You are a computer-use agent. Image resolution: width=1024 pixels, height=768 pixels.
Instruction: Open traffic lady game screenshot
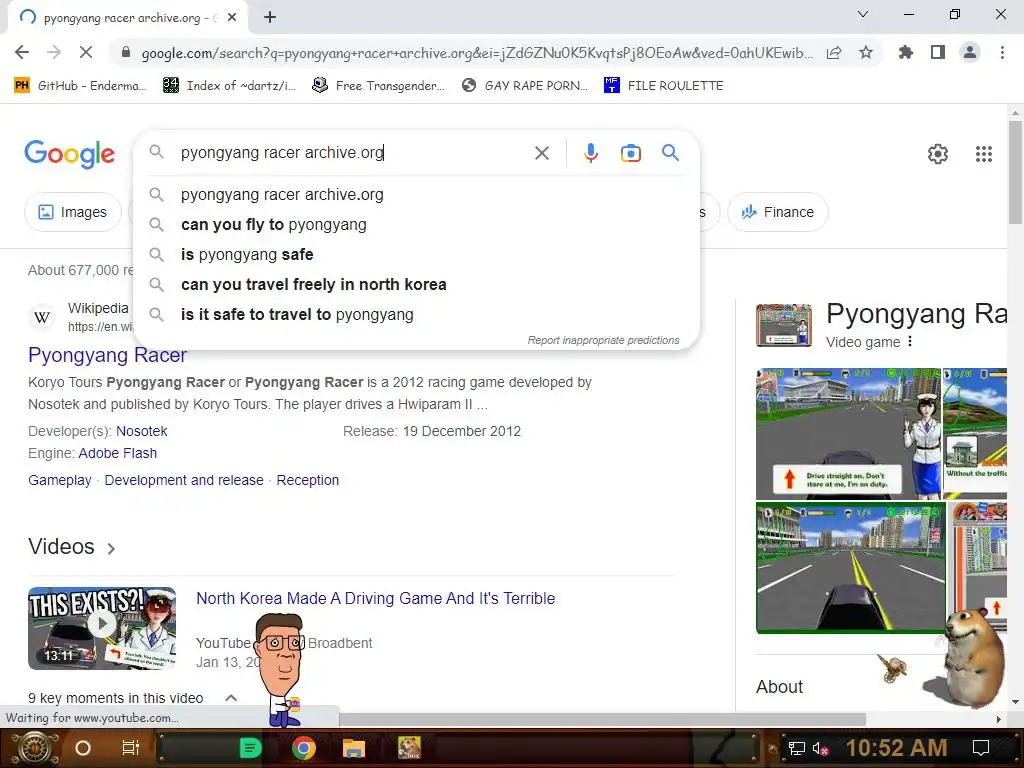click(848, 434)
